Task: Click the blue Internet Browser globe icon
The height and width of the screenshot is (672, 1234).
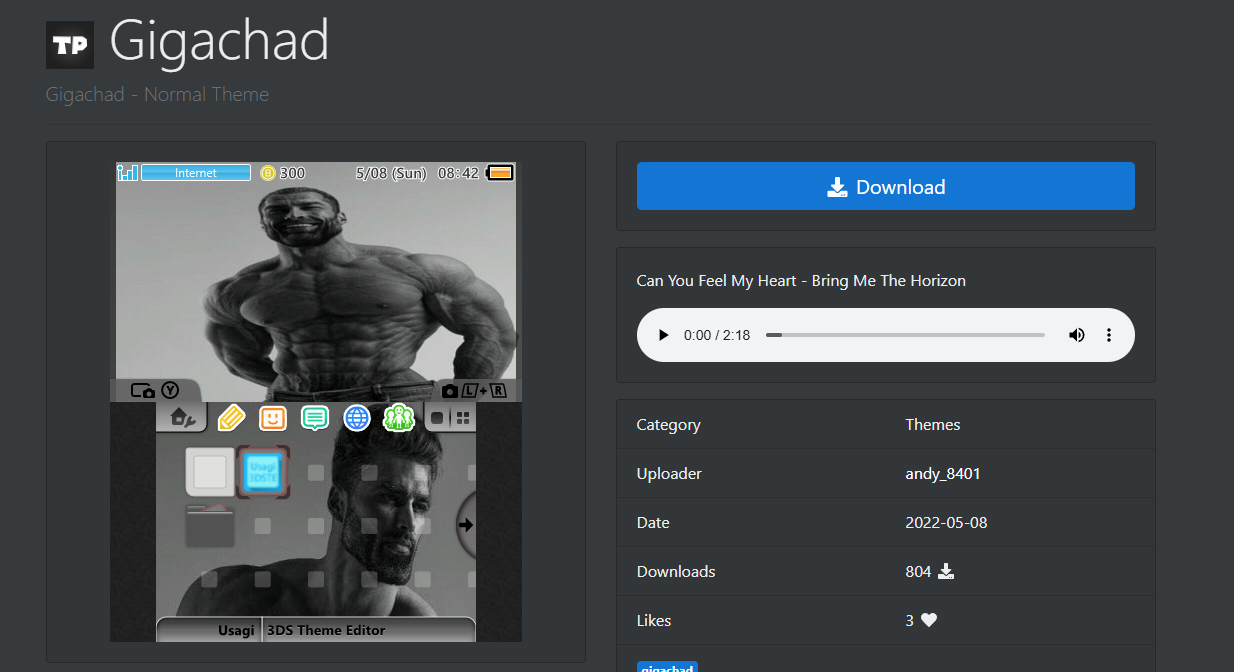Action: [357, 418]
